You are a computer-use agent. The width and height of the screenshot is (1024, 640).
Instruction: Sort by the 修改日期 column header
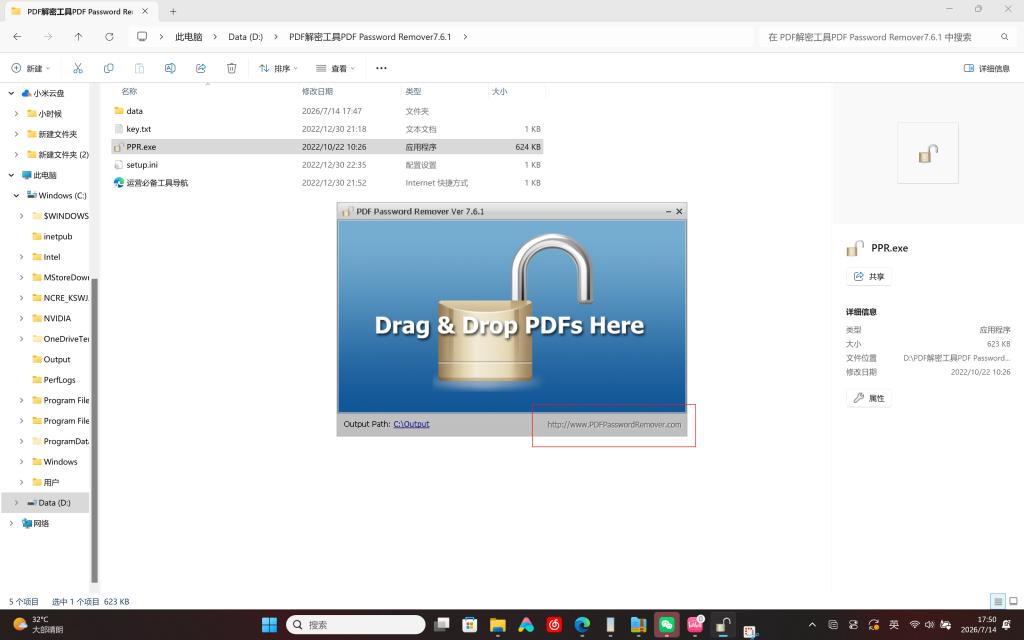tap(317, 91)
